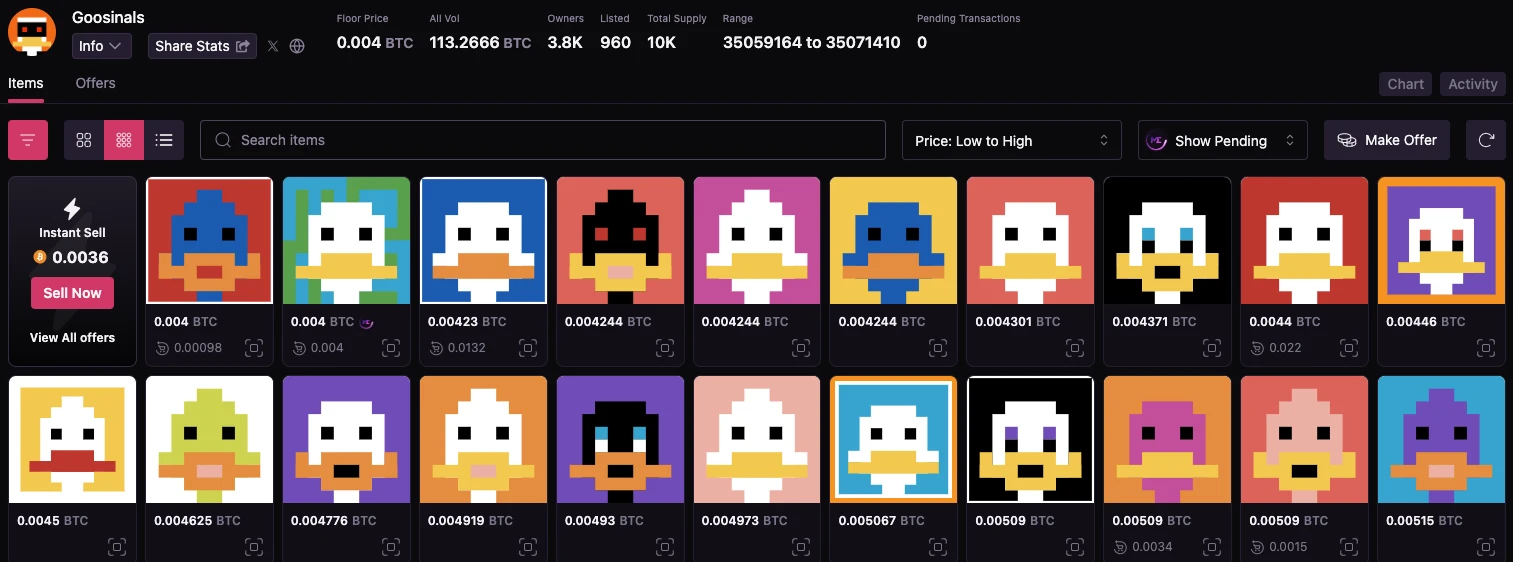
Task: Click the Make Offer button
Action: point(1387,140)
